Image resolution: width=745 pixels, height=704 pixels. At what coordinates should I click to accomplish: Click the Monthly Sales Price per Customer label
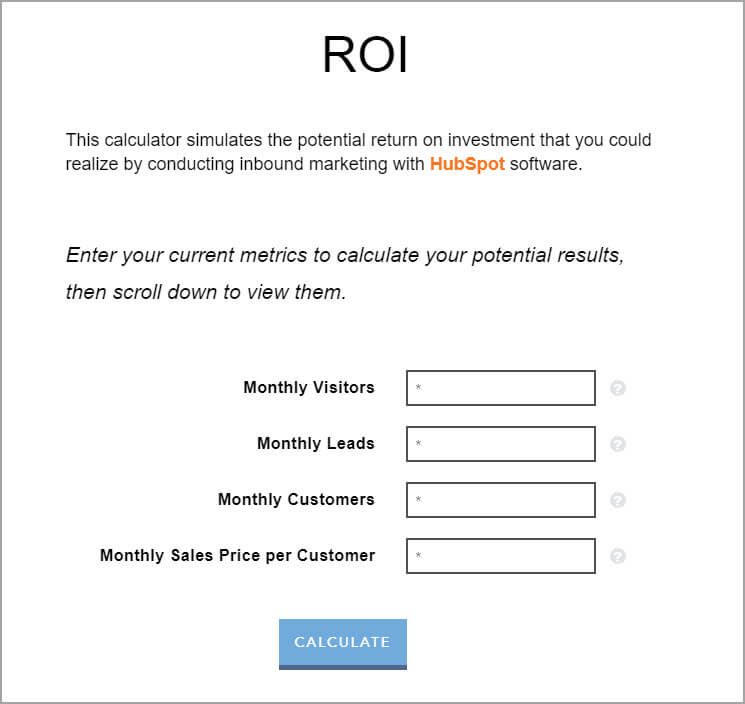tap(237, 556)
